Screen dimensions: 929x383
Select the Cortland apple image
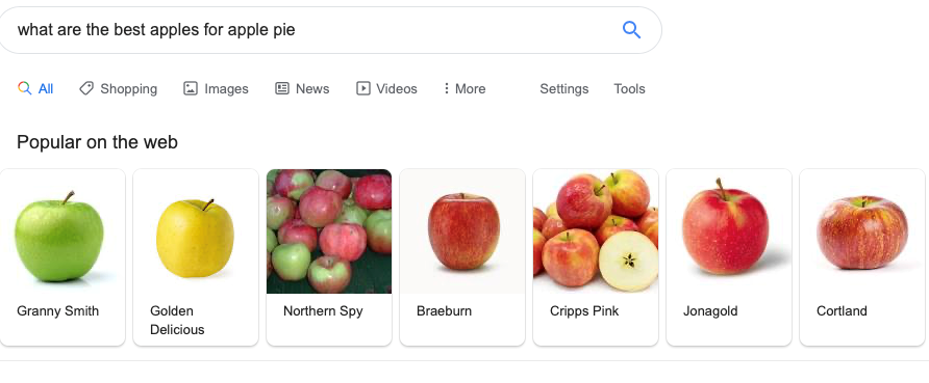coord(862,232)
